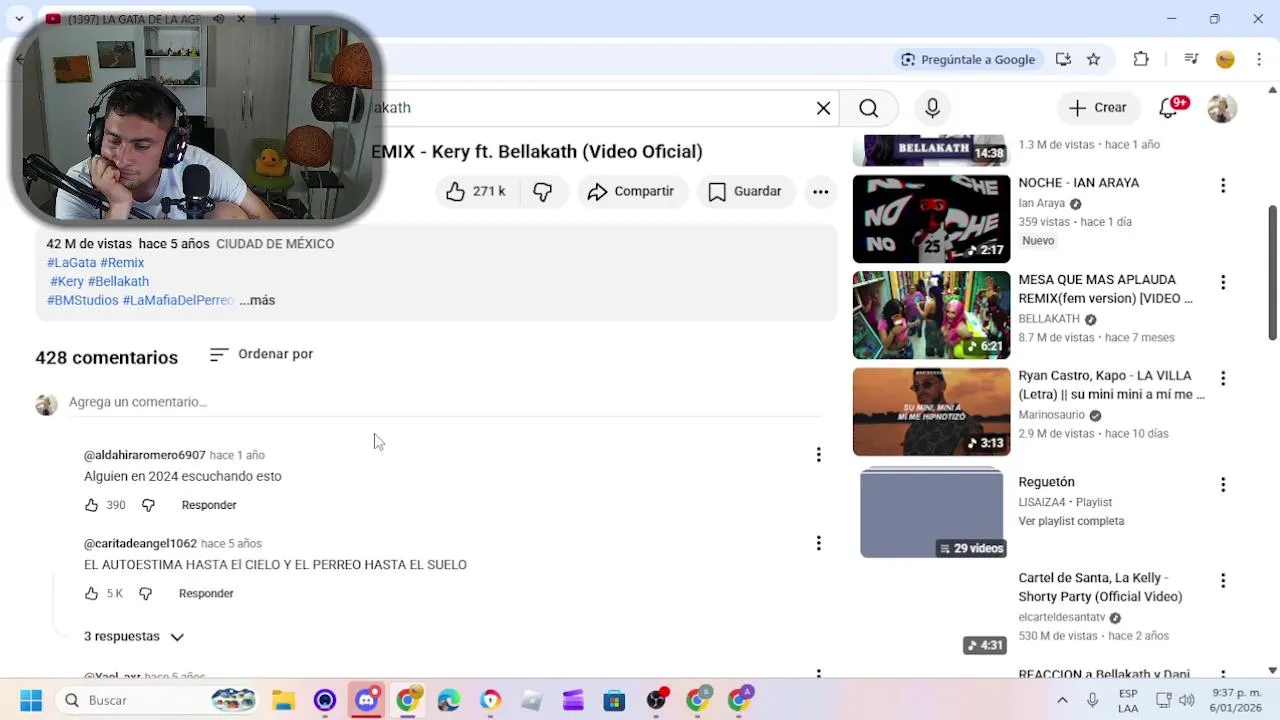This screenshot has height=720, width=1280.
Task: Open Discord from taskbar
Action: click(366, 700)
